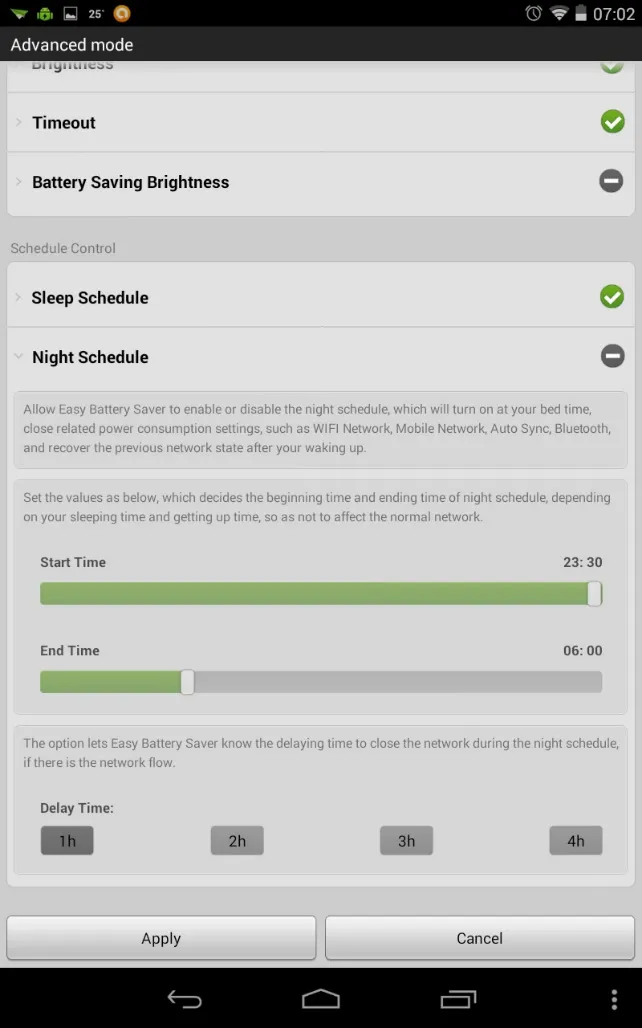642x1028 pixels.
Task: Tap the Wi-Fi signal status icon
Action: (558, 14)
